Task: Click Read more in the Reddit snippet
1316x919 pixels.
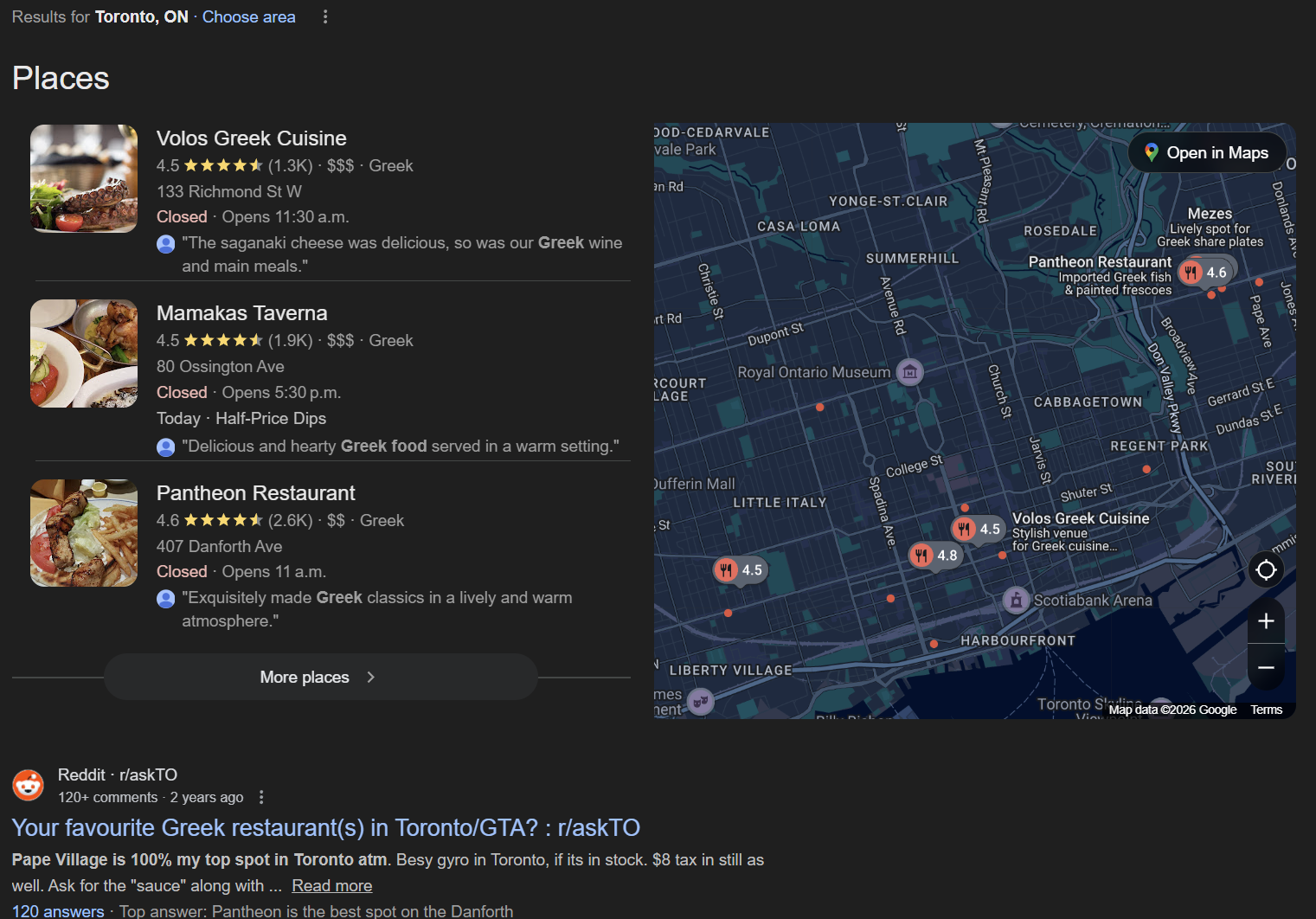Action: point(332,885)
